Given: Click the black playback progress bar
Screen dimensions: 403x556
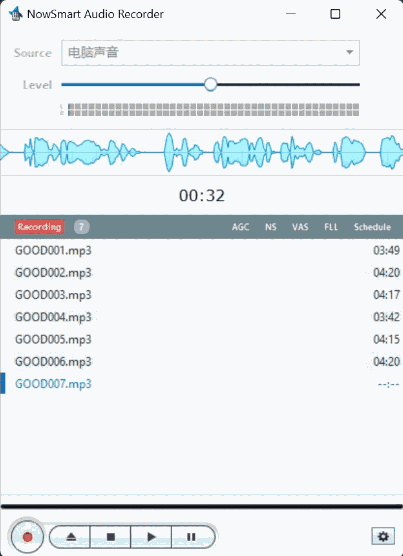Looking at the screenshot, I should 201,507.
